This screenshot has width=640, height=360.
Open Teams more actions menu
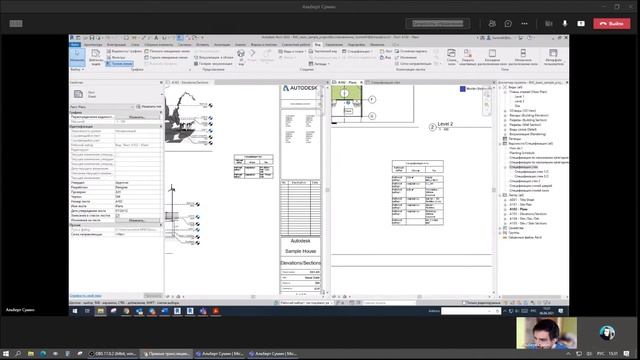tap(524, 24)
